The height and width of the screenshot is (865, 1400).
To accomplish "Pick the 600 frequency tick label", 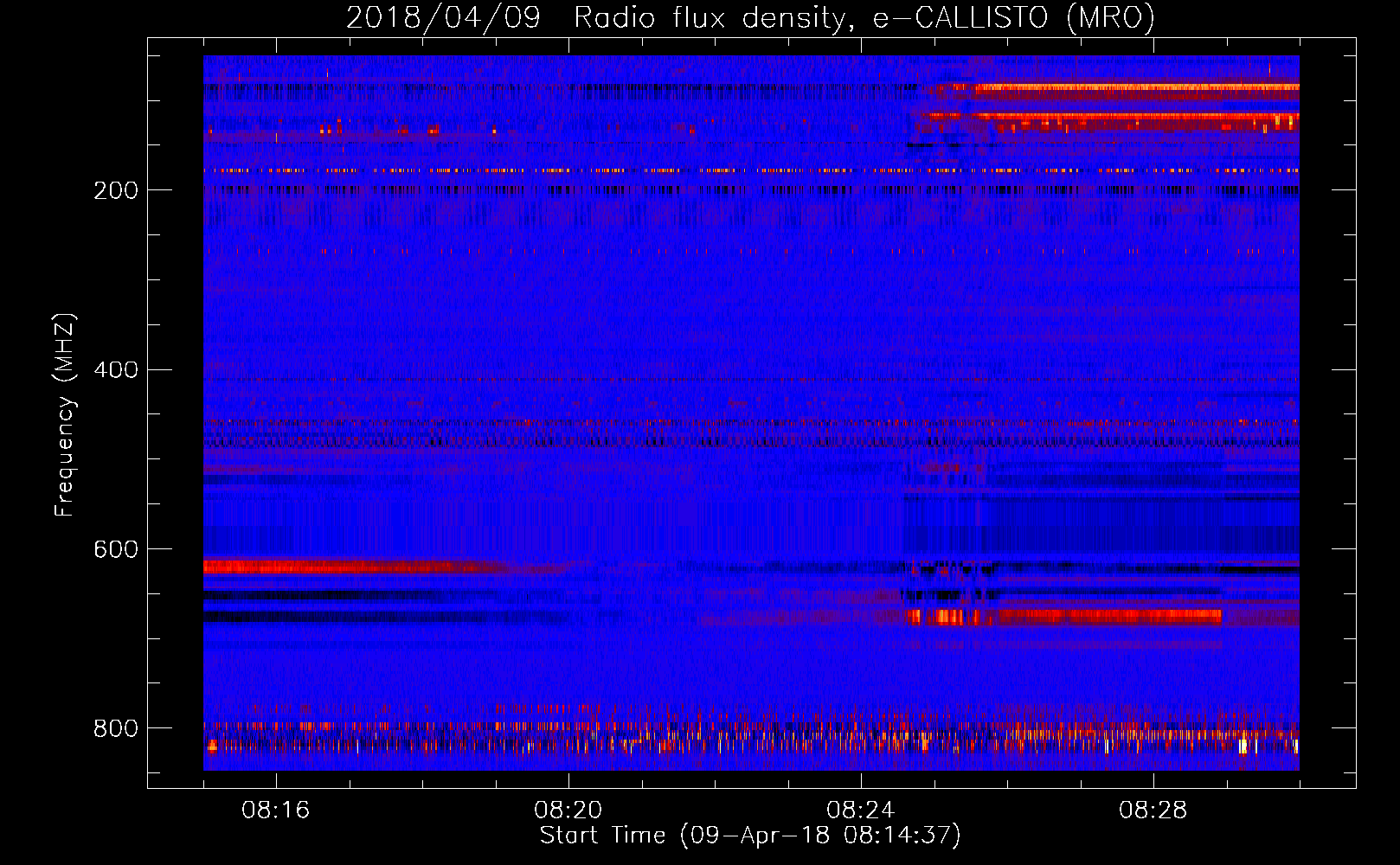I will click(x=116, y=550).
